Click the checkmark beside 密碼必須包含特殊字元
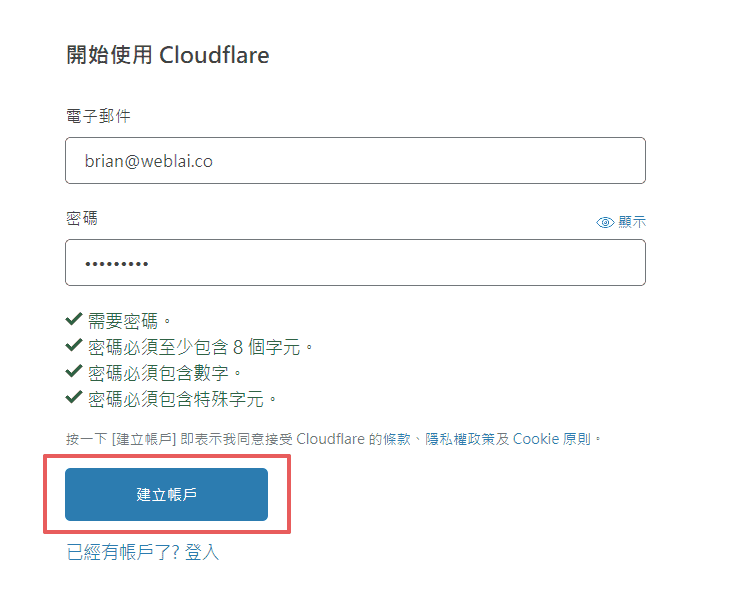733x602 pixels. (x=74, y=398)
